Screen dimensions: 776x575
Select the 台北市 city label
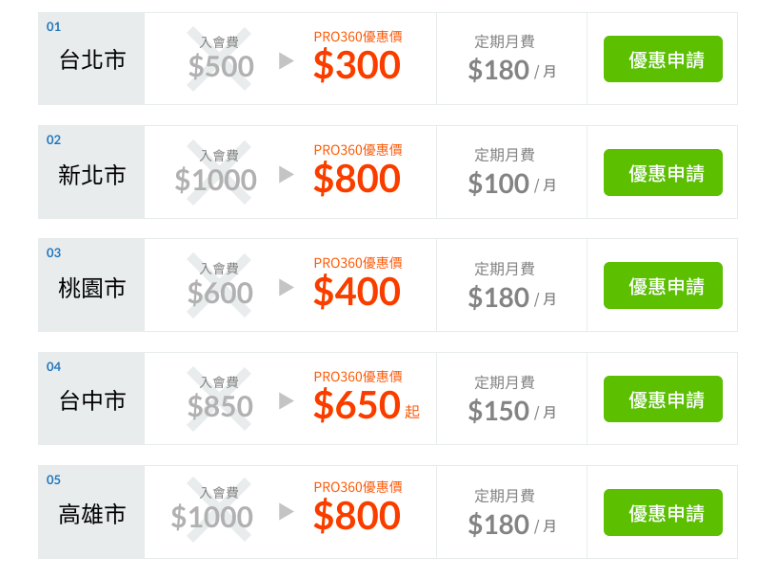tap(92, 60)
